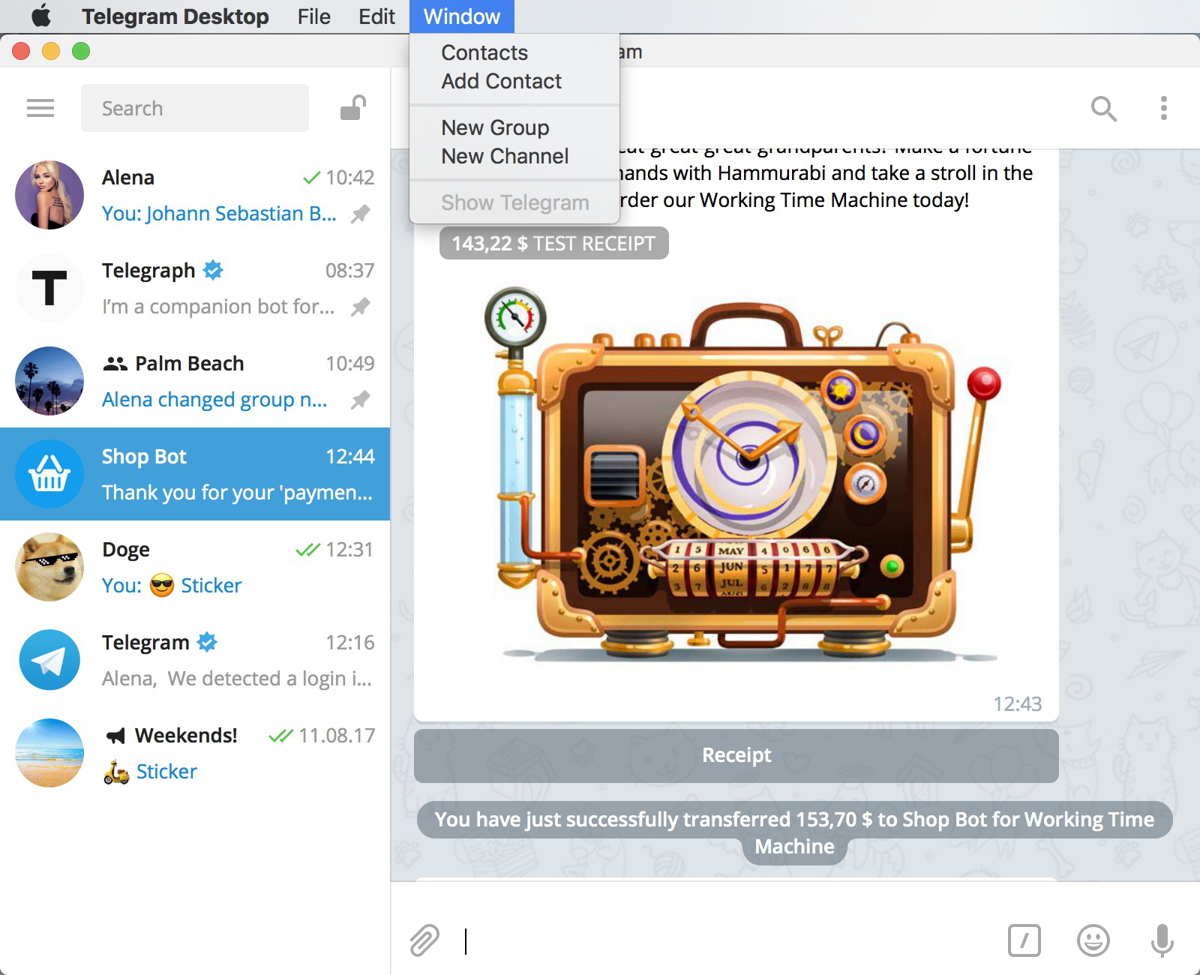Open the emoji smiley picker
Viewport: 1200px width, 975px height.
1093,940
